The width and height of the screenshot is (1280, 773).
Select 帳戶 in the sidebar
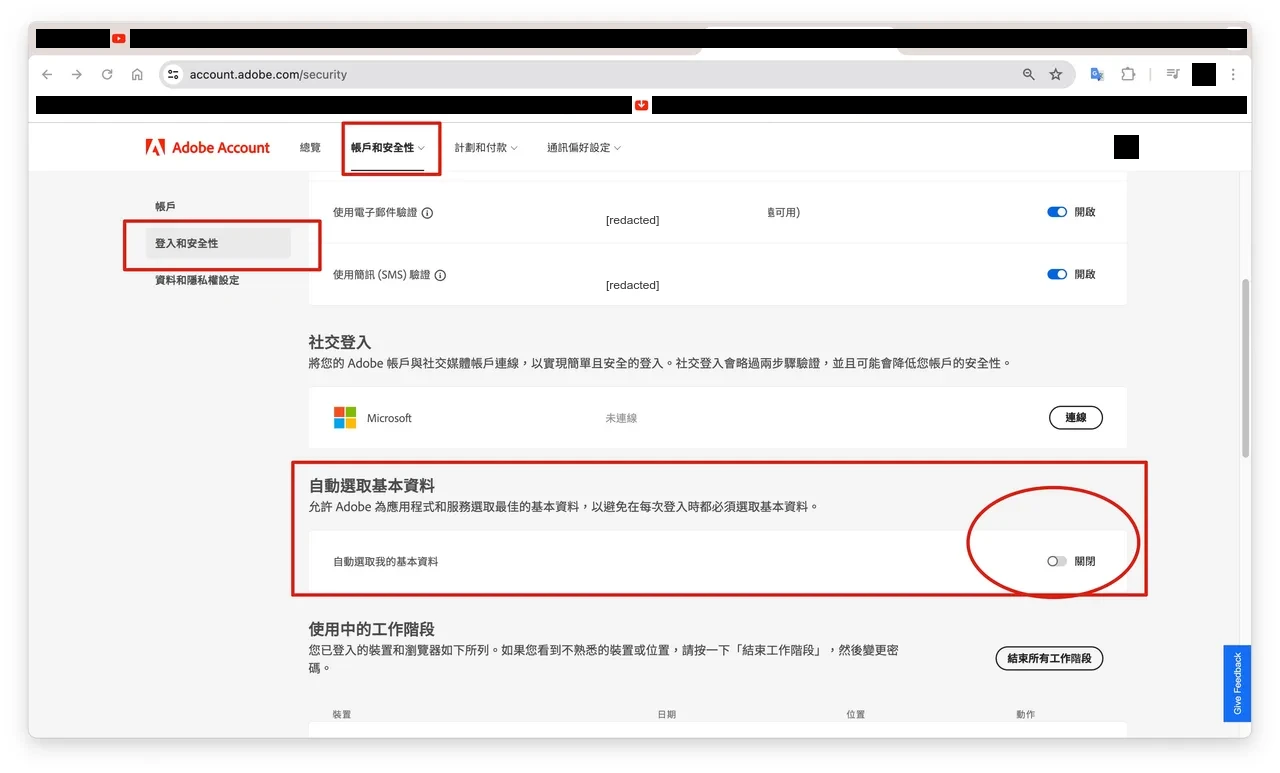point(165,206)
